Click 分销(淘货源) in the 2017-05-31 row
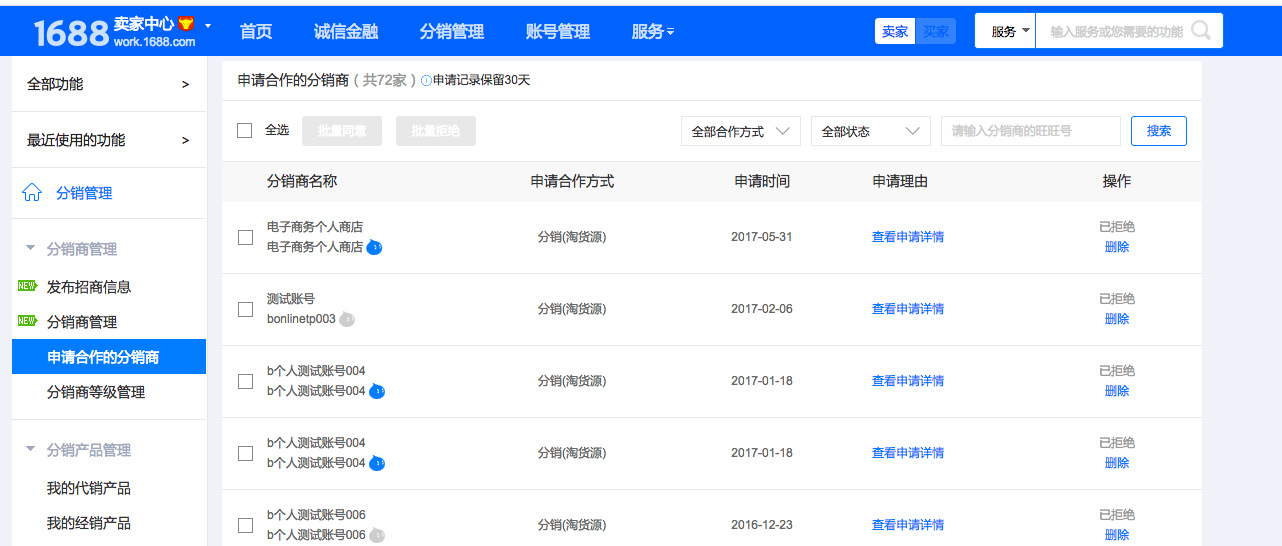This screenshot has width=1282, height=546. [x=572, y=237]
